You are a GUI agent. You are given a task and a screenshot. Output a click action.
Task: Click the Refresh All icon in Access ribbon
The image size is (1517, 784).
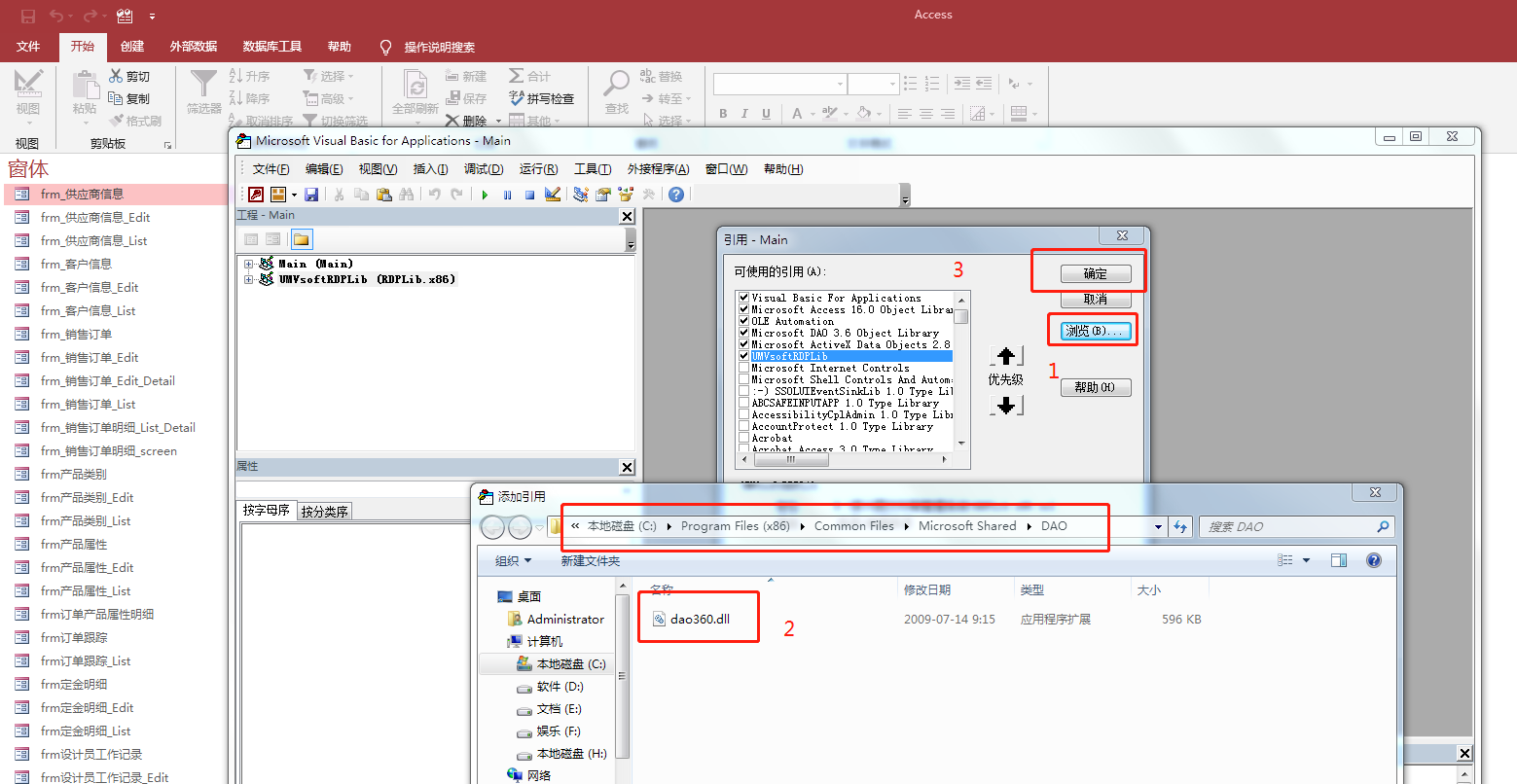coord(415,92)
